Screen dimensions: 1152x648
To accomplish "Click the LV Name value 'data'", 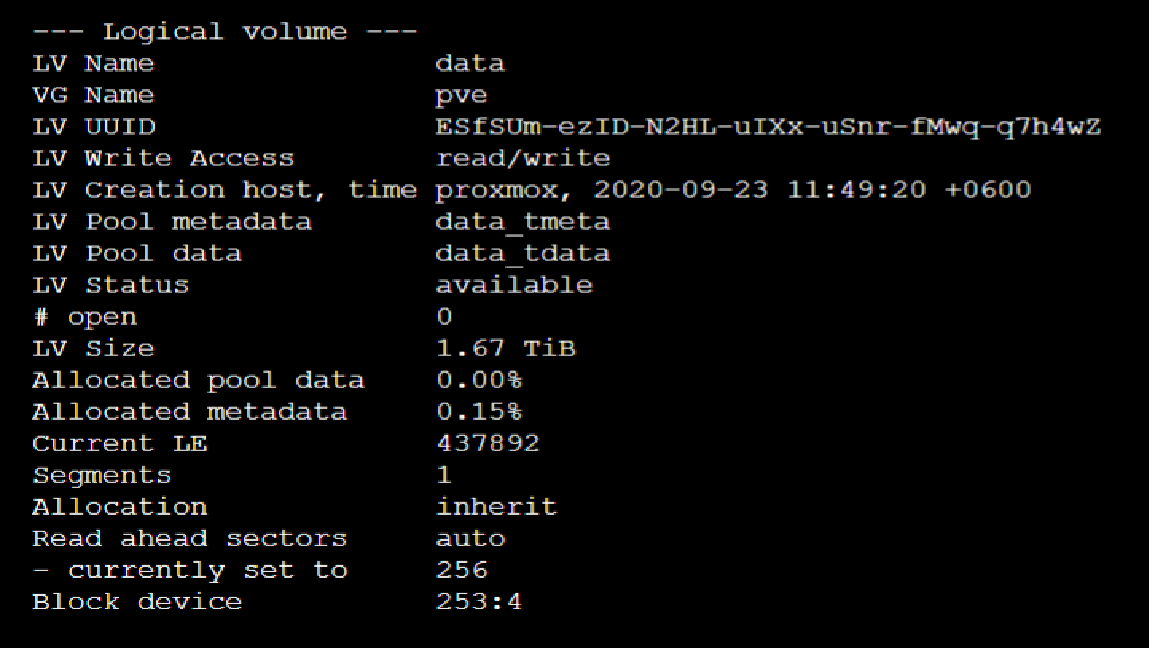I will click(470, 63).
